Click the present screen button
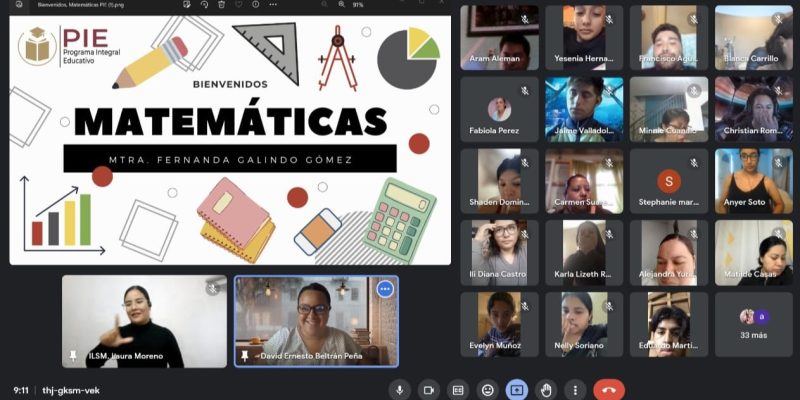 [516, 389]
